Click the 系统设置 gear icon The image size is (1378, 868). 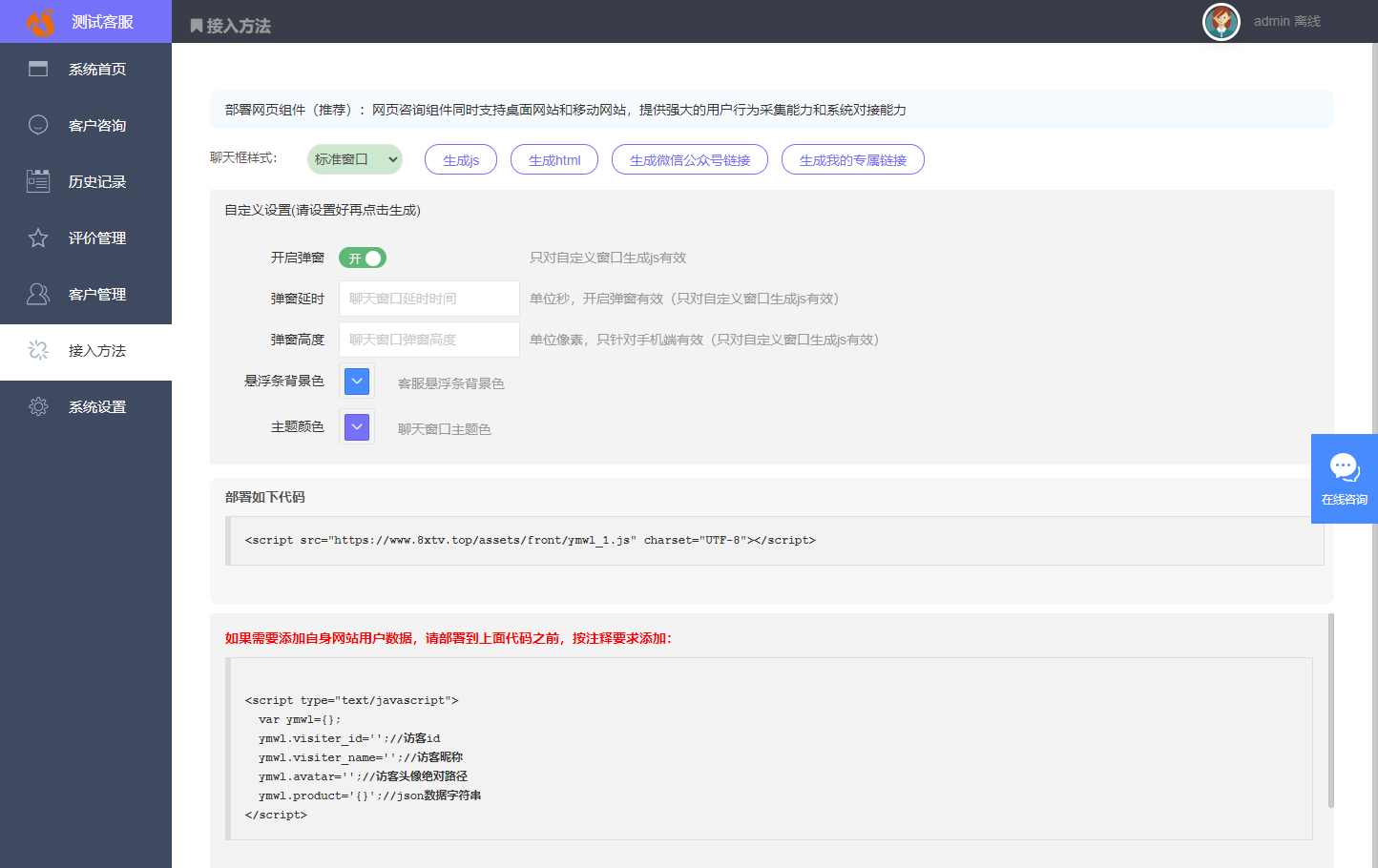pos(38,406)
